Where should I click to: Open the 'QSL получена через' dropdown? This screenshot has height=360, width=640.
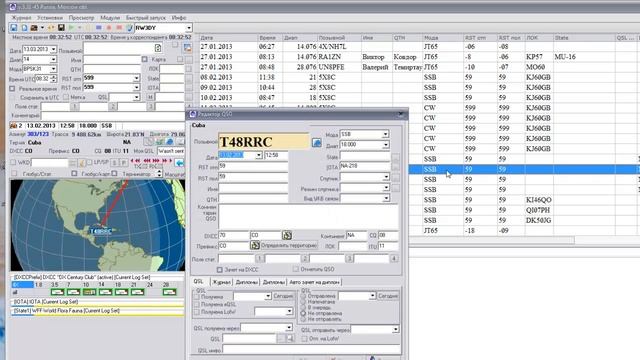289,327
